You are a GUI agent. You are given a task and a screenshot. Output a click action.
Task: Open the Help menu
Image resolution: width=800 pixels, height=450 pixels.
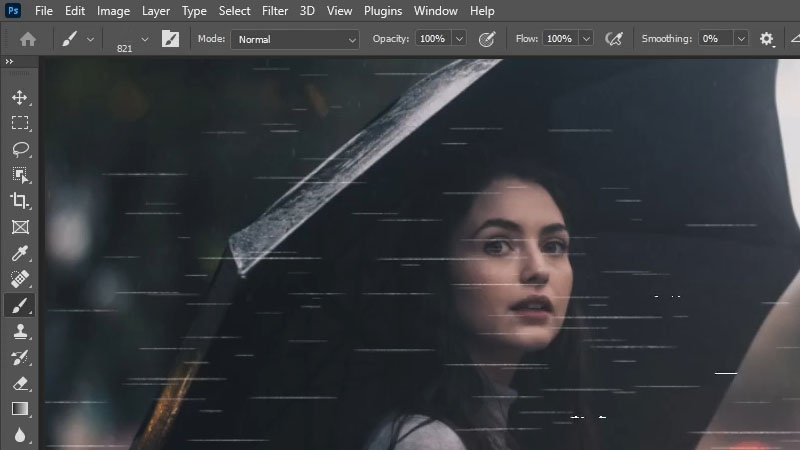coord(482,11)
